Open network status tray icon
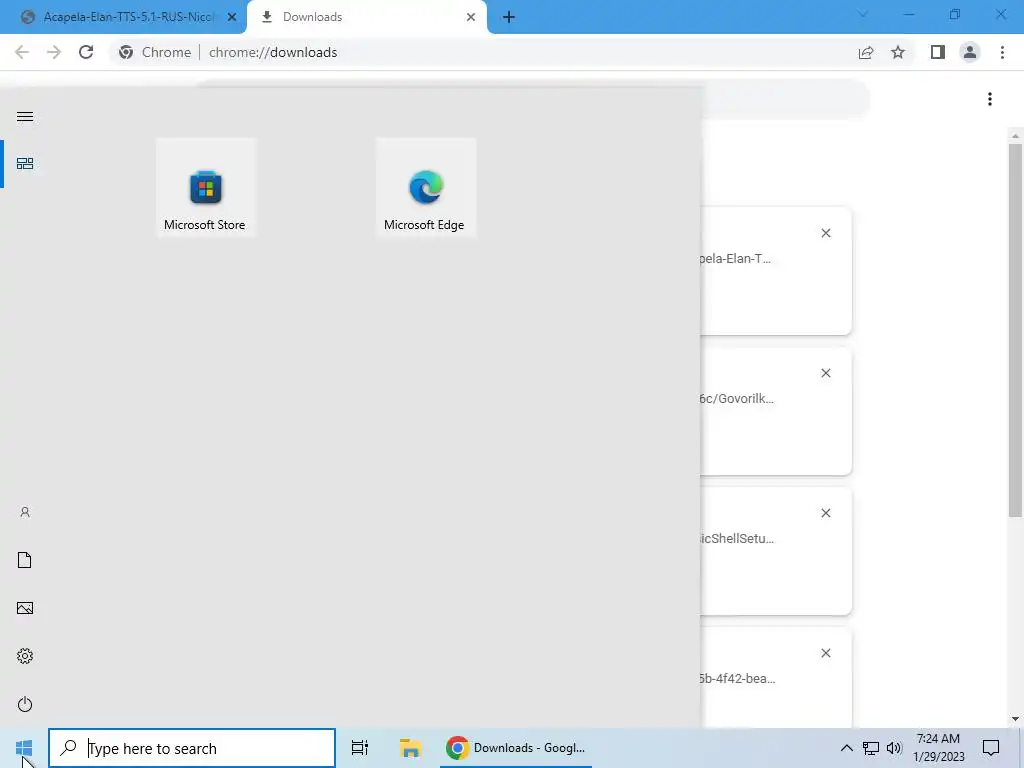This screenshot has width=1024, height=768. coord(871,748)
